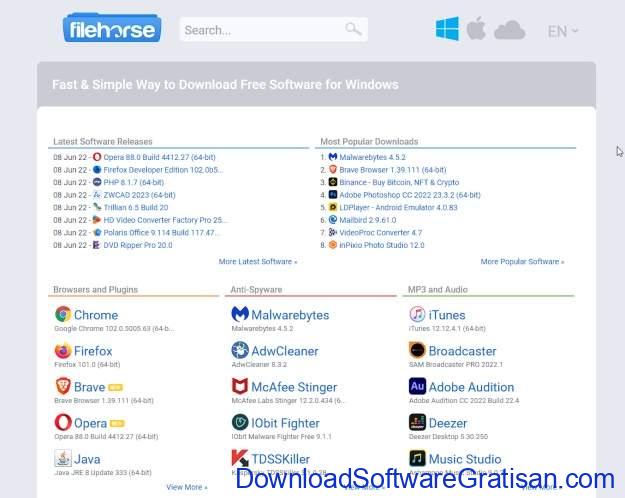The image size is (625, 498).
Task: Open the Firefox title link
Action: click(93, 351)
